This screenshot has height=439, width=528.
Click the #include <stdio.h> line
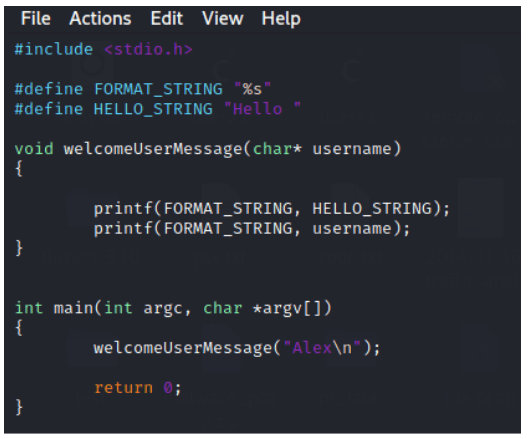click(104, 49)
